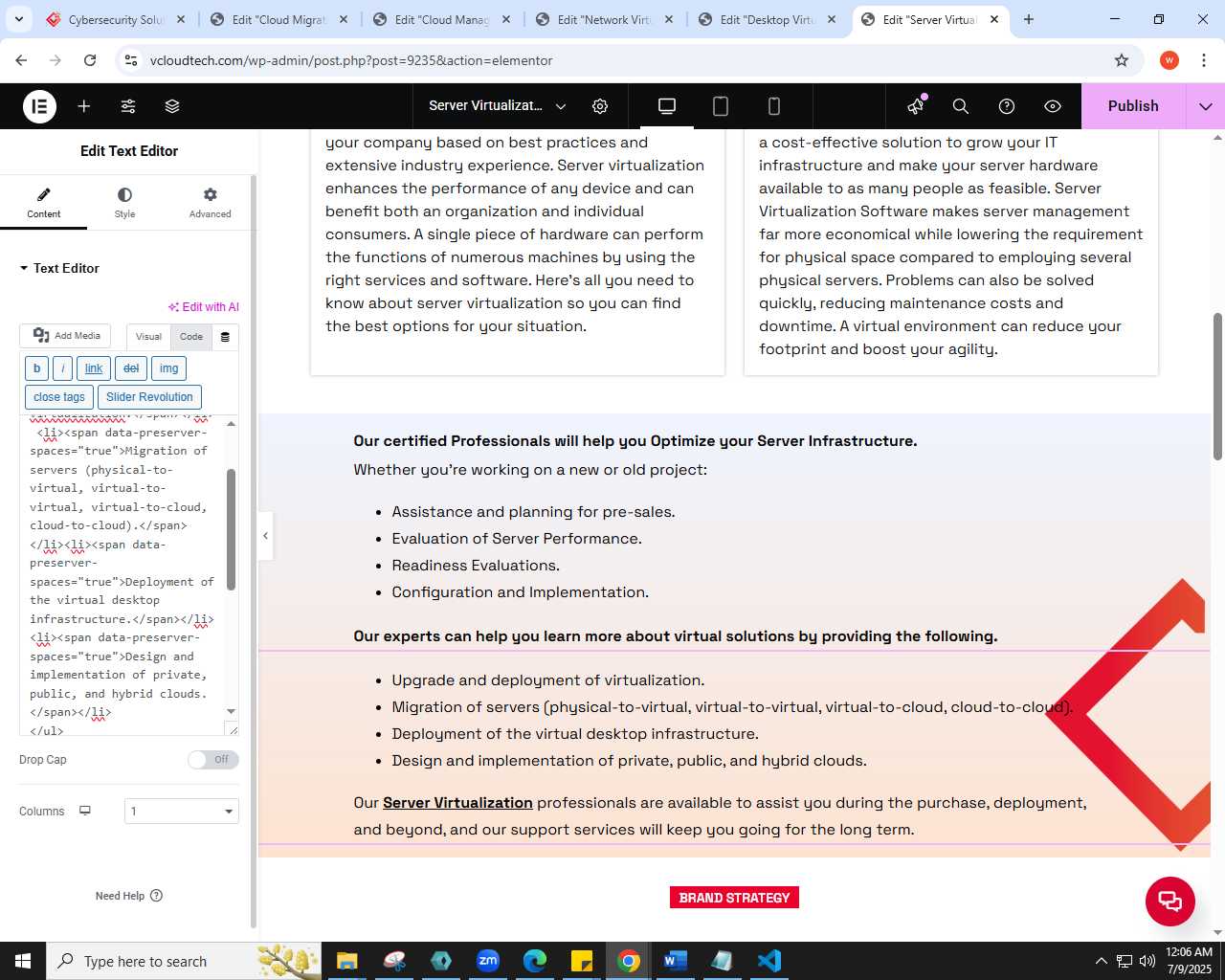Switch editor to Code tab
1225x980 pixels.
click(x=191, y=337)
